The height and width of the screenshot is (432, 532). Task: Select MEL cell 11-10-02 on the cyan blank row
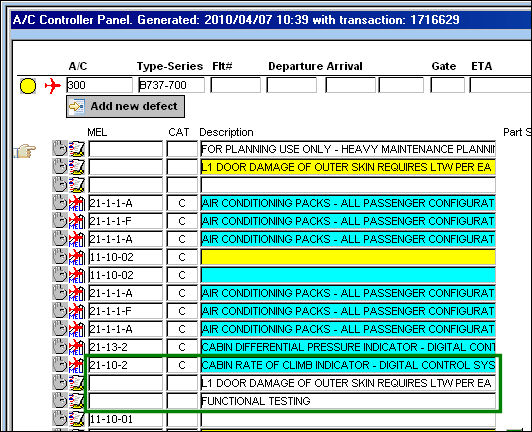click(126, 275)
